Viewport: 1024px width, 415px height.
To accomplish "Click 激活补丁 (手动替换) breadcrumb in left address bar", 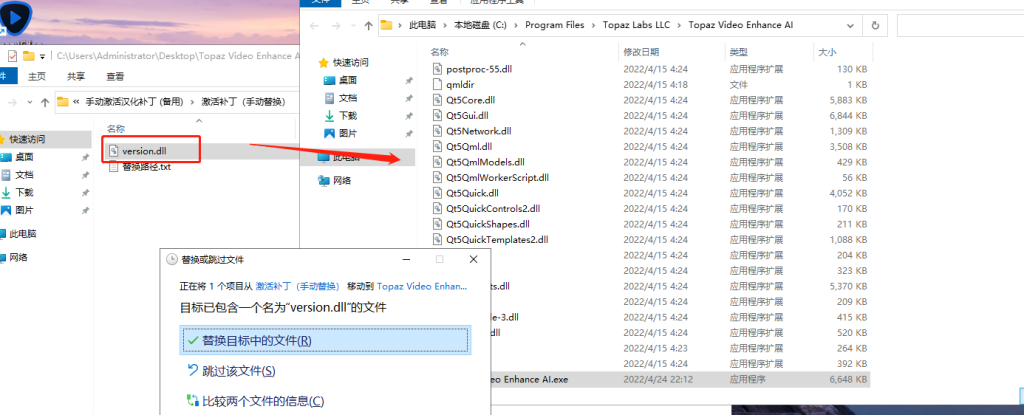I will click(244, 102).
